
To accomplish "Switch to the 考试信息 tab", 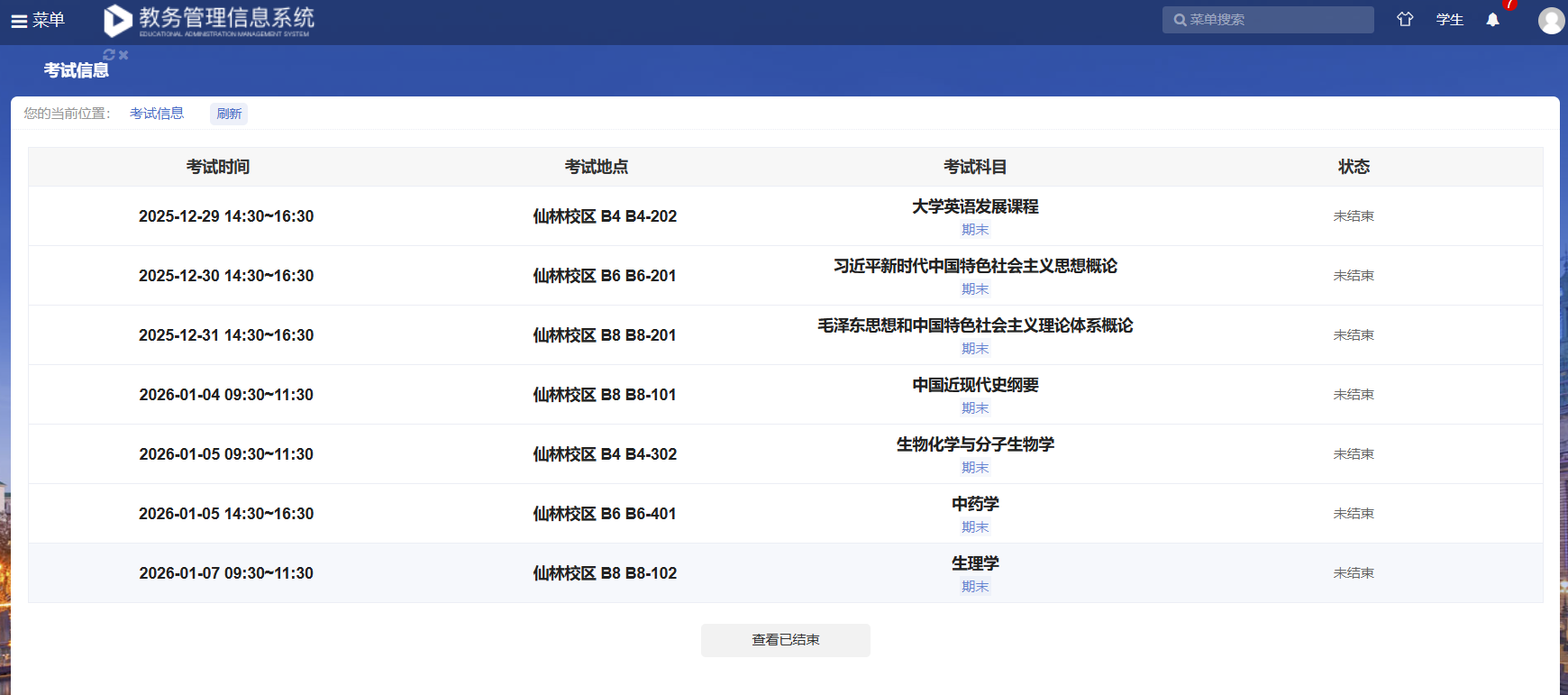I will point(77,70).
